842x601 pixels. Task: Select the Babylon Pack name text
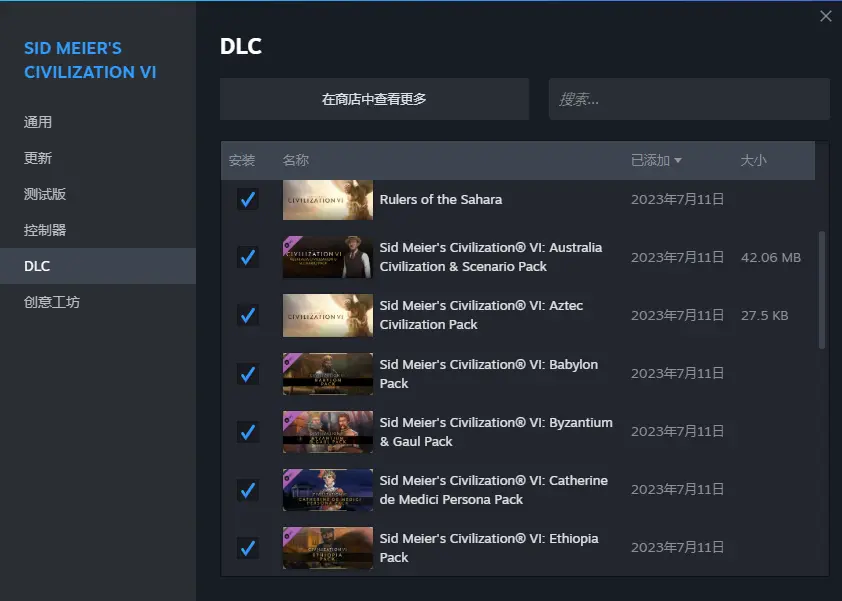(489, 374)
